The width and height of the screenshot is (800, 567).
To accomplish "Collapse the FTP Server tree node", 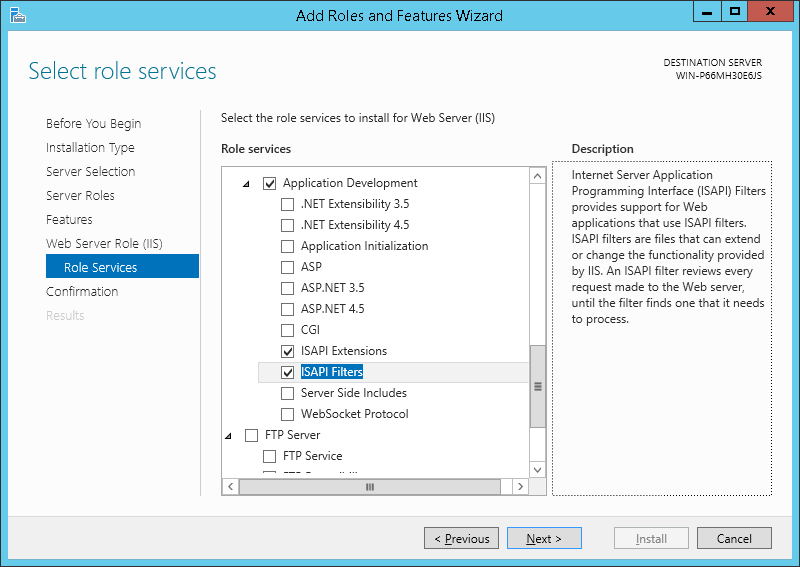I will click(x=229, y=435).
